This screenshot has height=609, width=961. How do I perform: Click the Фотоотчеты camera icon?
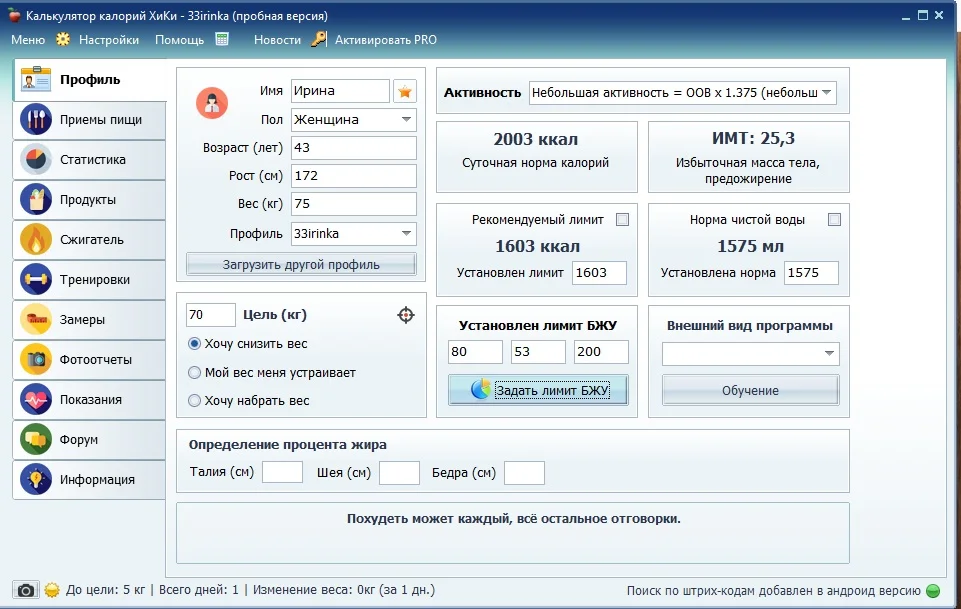(36, 360)
